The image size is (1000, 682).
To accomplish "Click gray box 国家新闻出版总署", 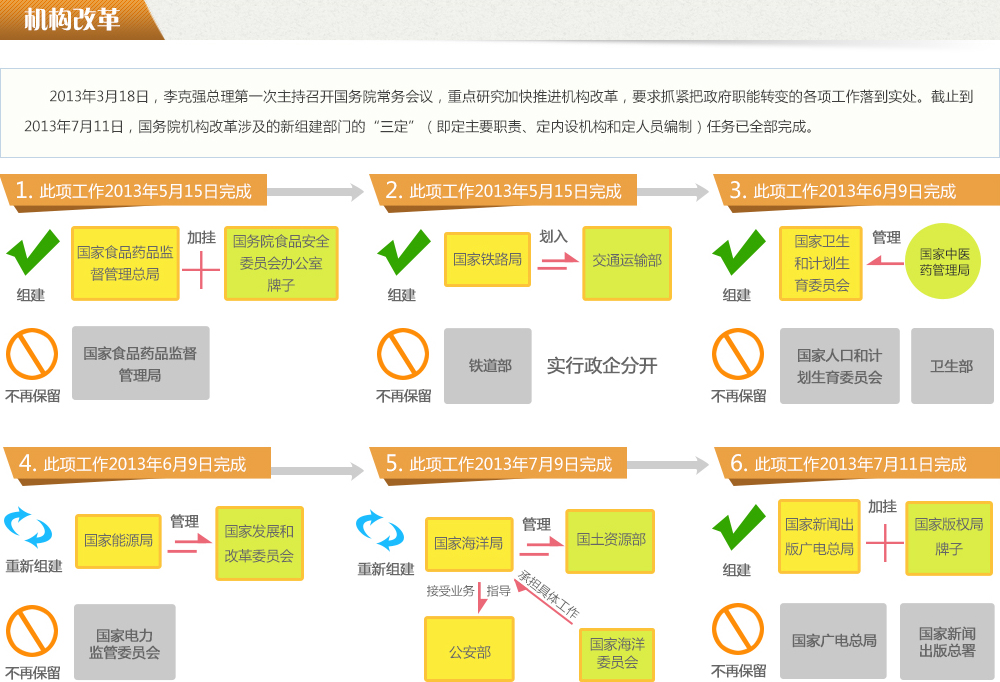I will click(x=947, y=641).
